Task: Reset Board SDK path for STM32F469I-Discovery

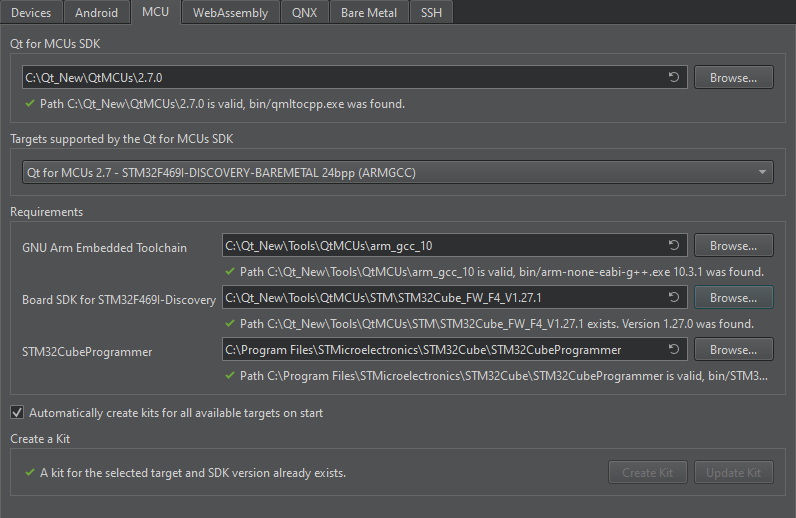Action: [x=674, y=298]
